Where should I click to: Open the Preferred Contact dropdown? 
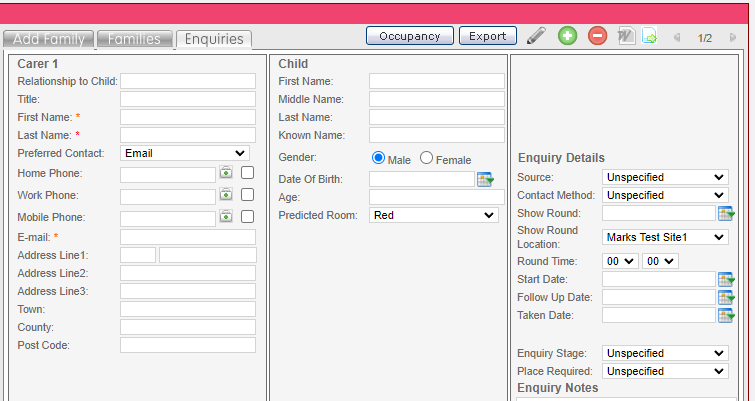coord(185,153)
